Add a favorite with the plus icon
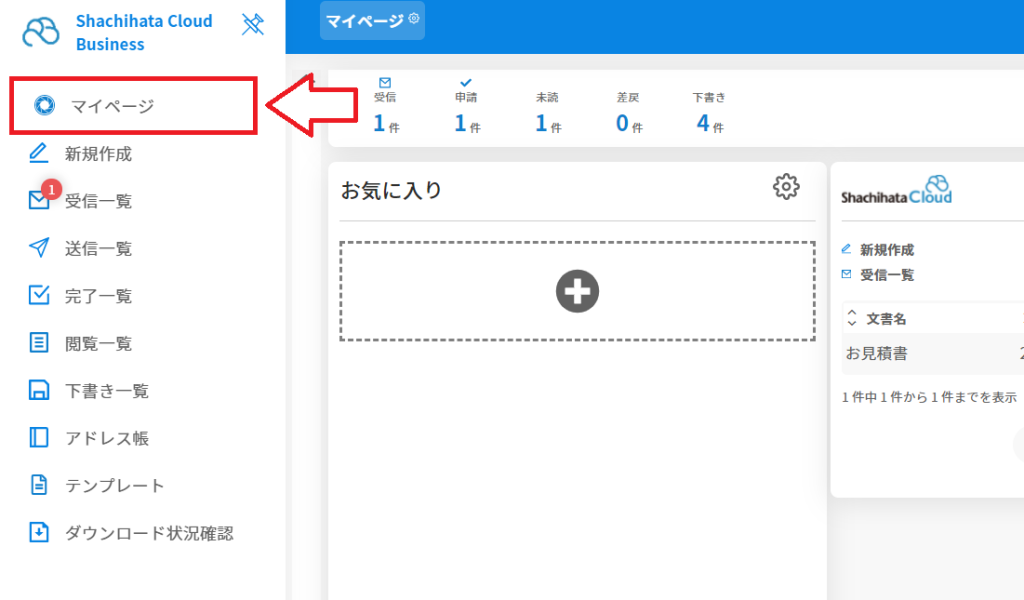 [577, 291]
